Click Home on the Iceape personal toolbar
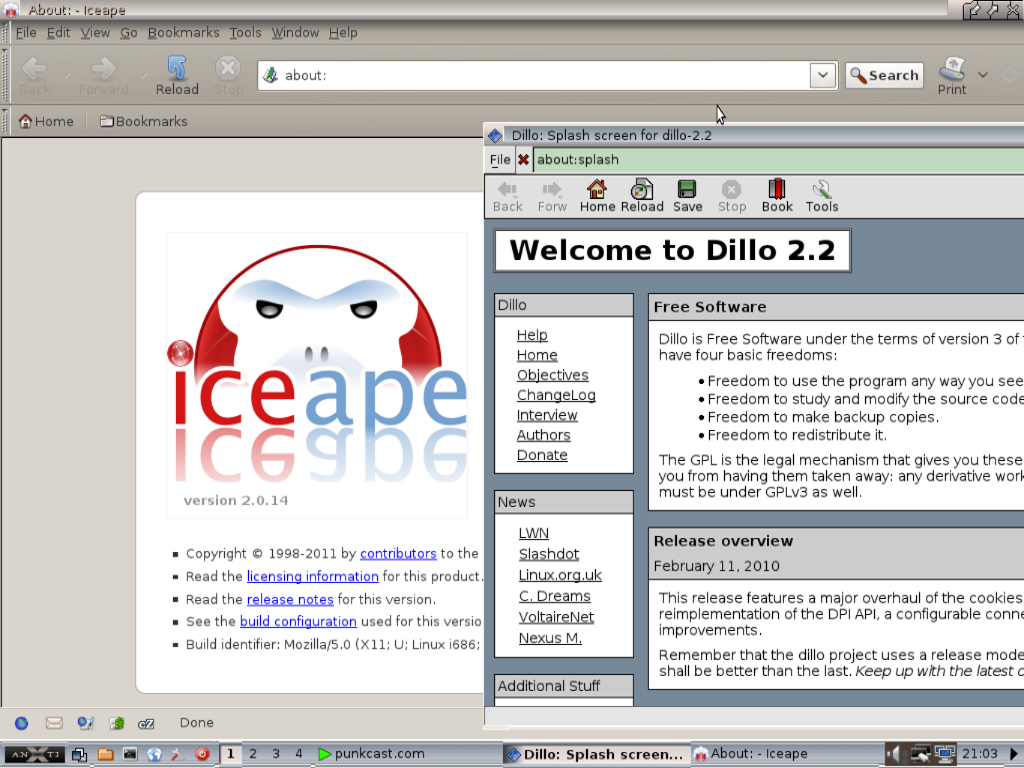 [46, 121]
